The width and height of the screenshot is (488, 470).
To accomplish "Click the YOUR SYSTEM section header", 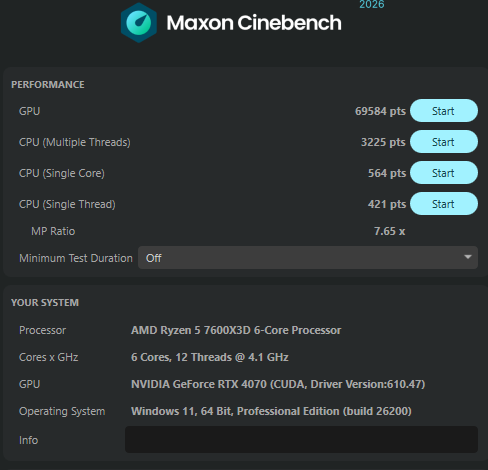I will [x=45, y=303].
